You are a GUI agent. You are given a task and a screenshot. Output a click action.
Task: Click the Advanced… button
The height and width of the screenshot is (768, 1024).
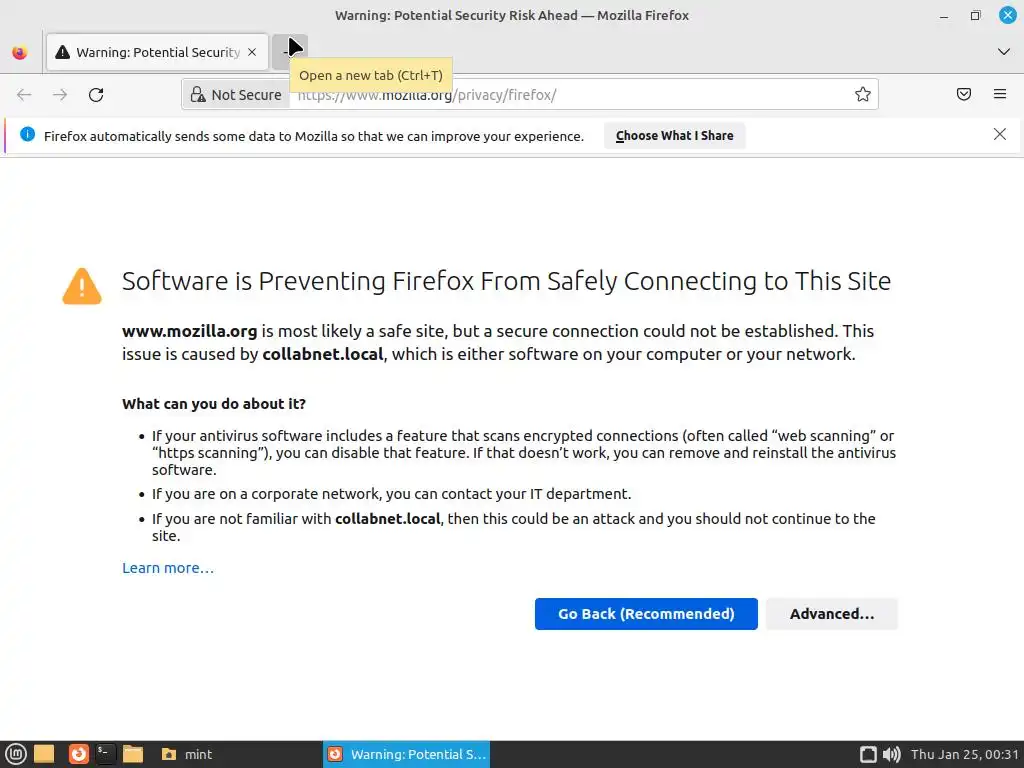click(x=831, y=614)
